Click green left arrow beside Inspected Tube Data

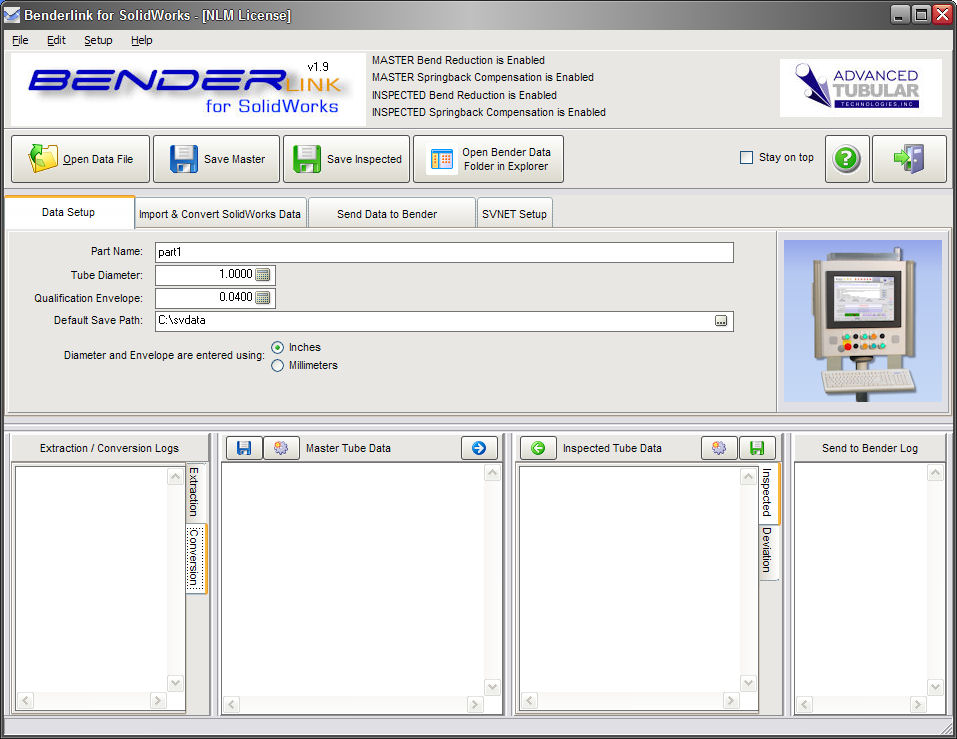(538, 448)
